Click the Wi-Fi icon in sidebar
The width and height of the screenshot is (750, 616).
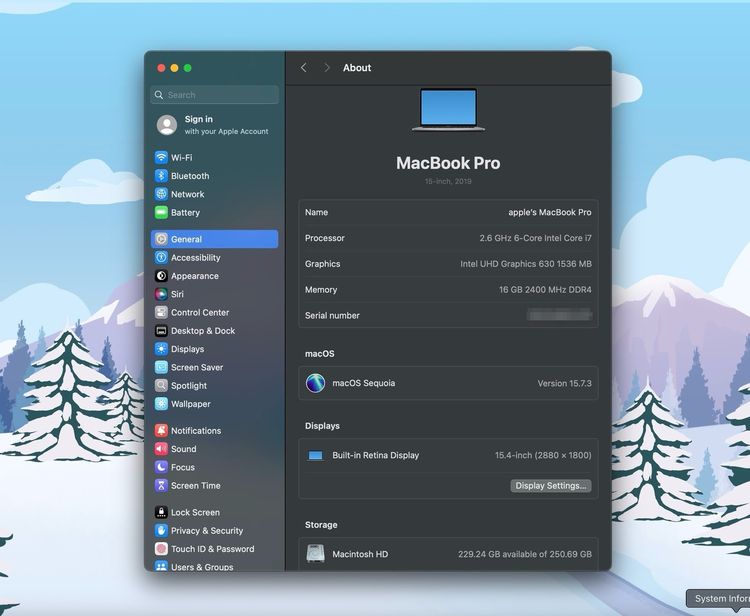(x=161, y=157)
